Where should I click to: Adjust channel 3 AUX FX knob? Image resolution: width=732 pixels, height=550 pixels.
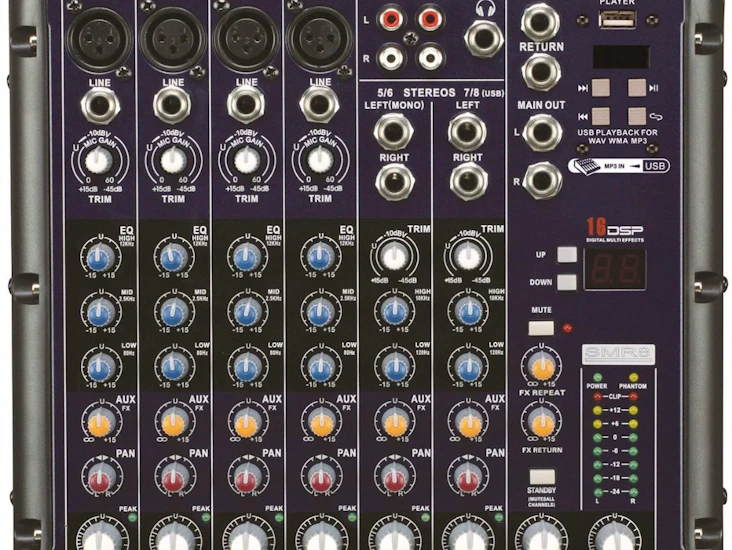[248, 423]
